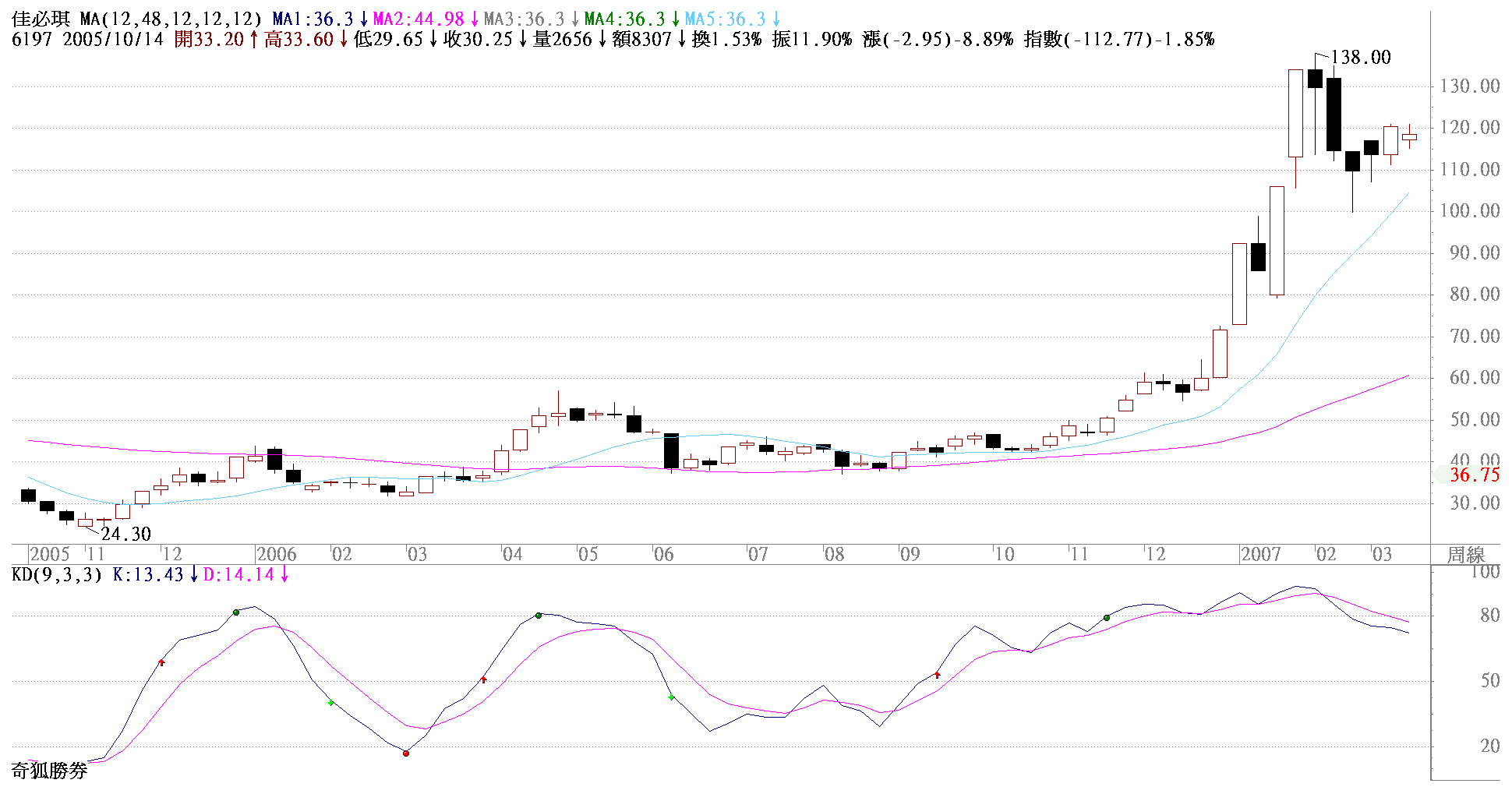Open the MA(12,48,12,12,12) parameter settings
This screenshot has height=794, width=1512.
point(171,19)
